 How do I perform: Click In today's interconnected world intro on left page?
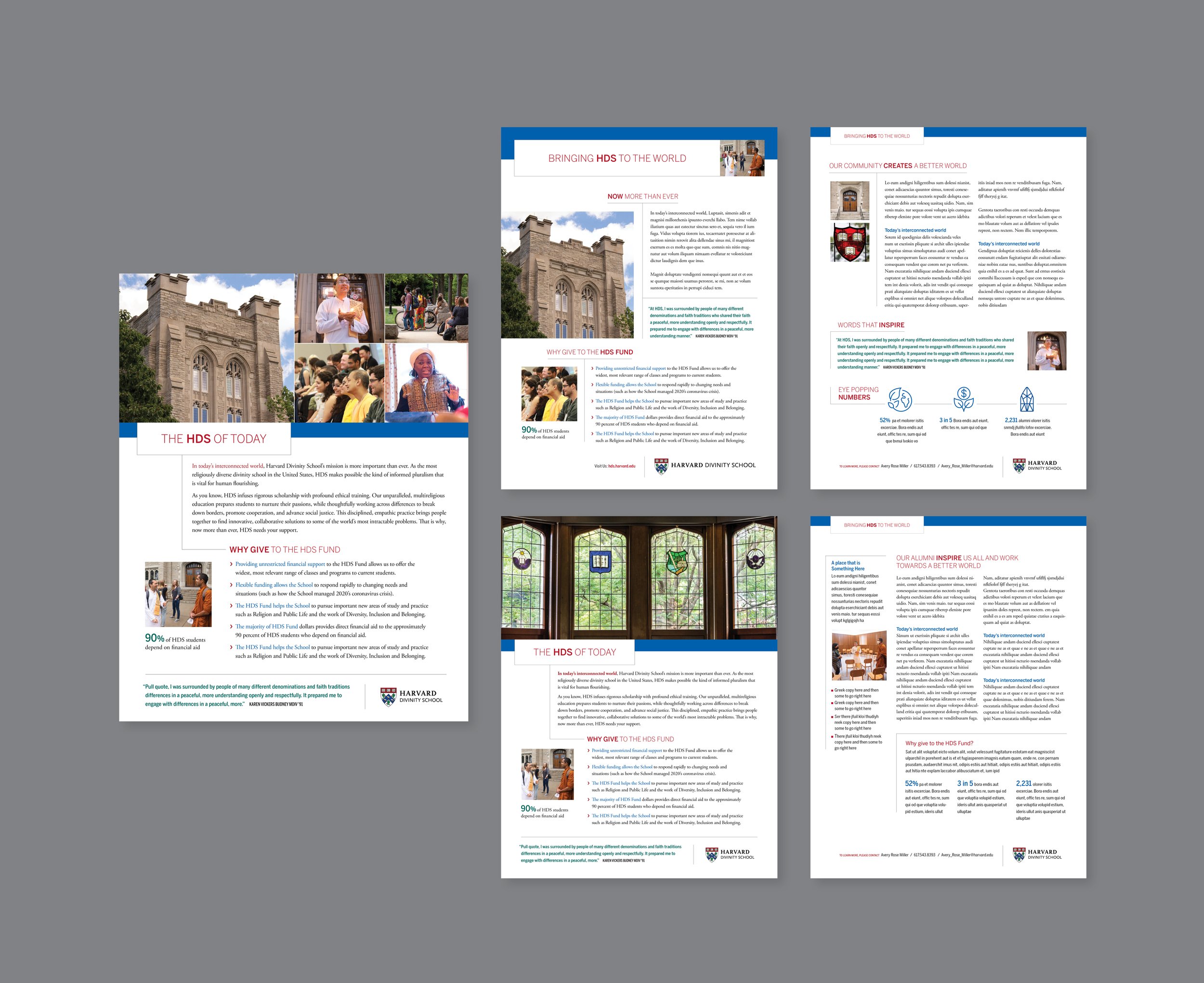[227, 466]
